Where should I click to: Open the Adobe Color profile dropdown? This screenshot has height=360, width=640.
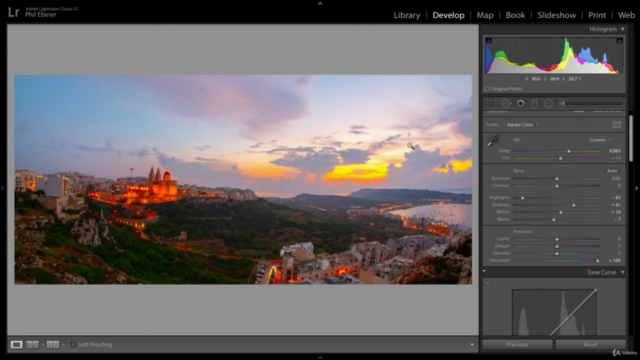(522, 125)
